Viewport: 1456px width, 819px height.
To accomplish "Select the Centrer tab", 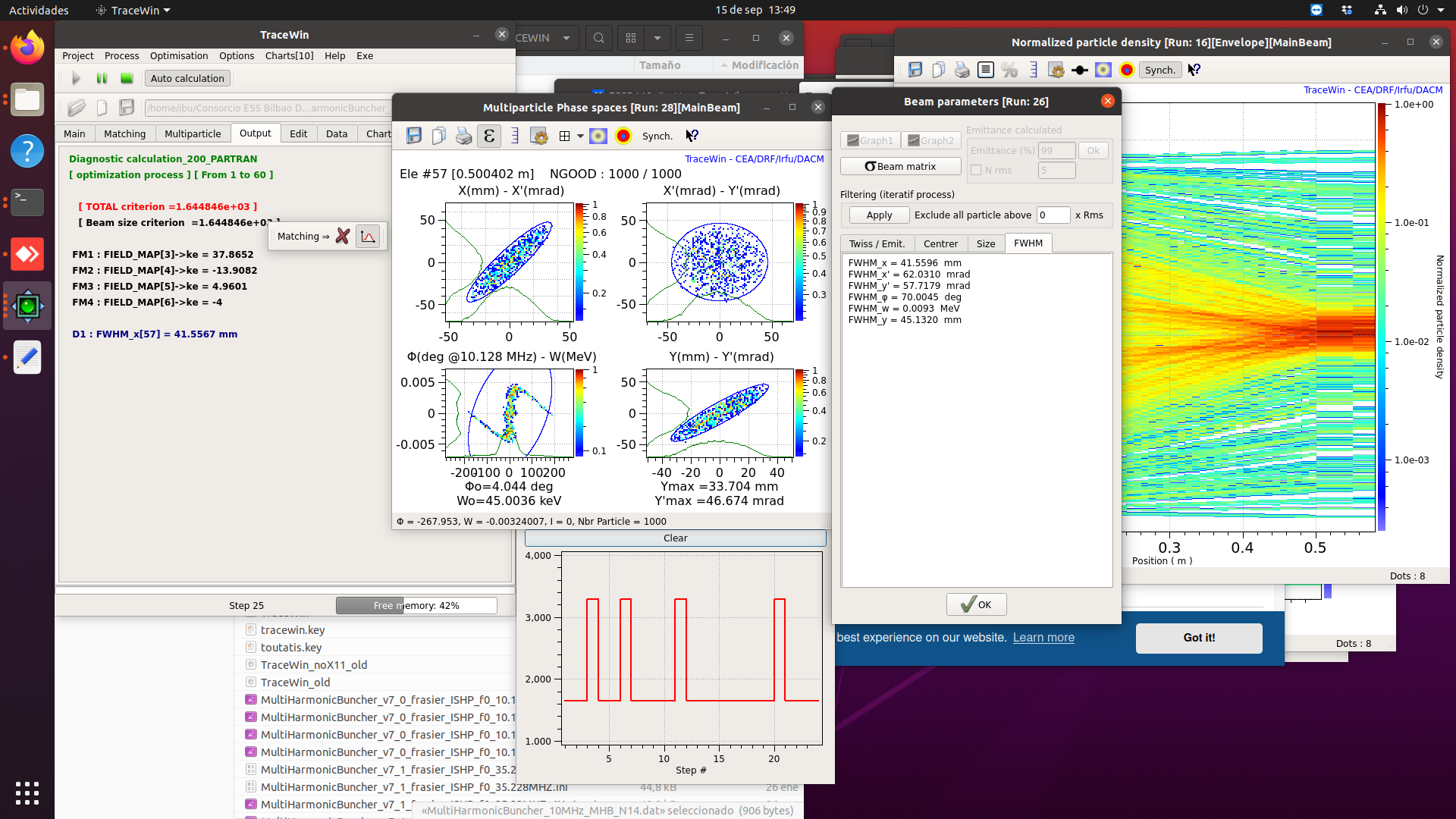I will coord(940,243).
